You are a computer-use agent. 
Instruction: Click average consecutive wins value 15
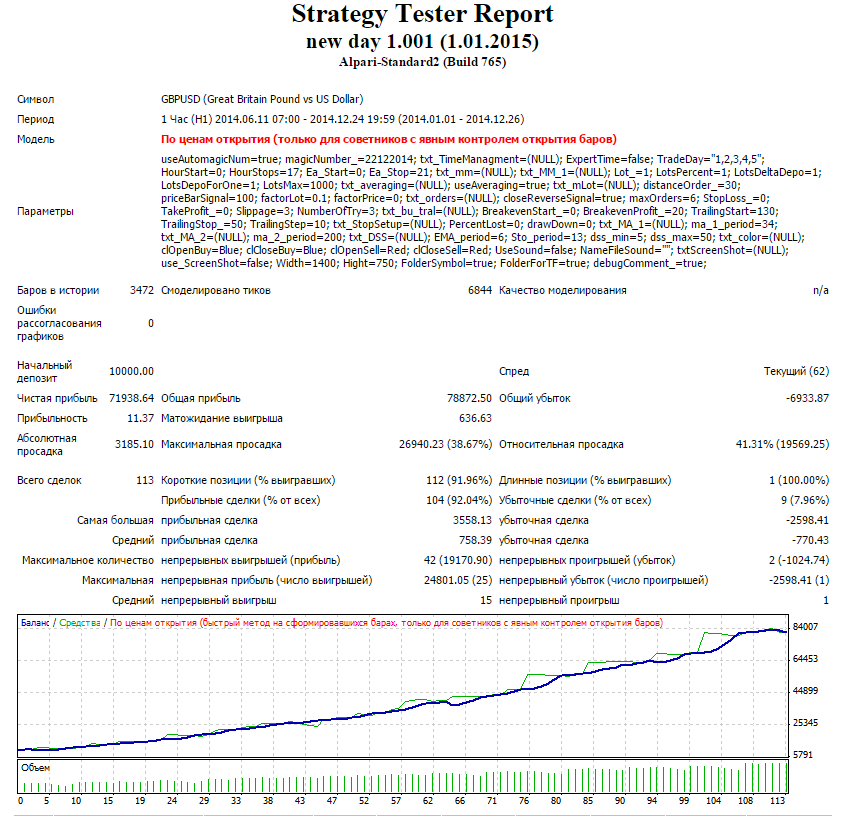point(486,600)
